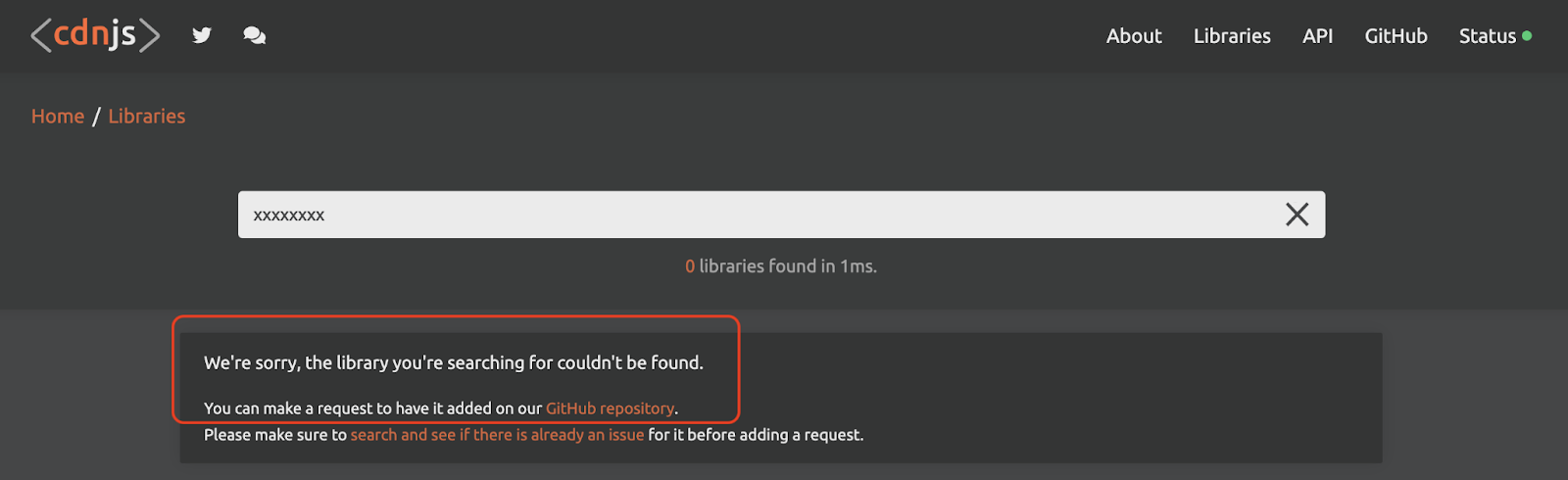The image size is (1568, 480).
Task: Click the Libraries breadcrumb link
Action: click(x=146, y=117)
